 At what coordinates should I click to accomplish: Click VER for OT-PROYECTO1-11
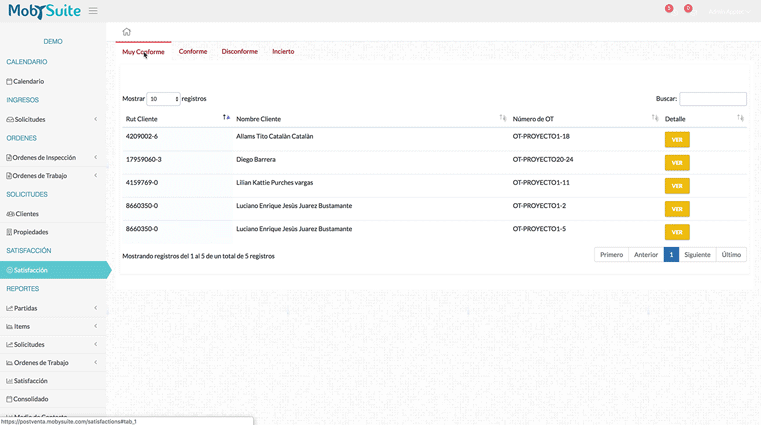click(677, 186)
